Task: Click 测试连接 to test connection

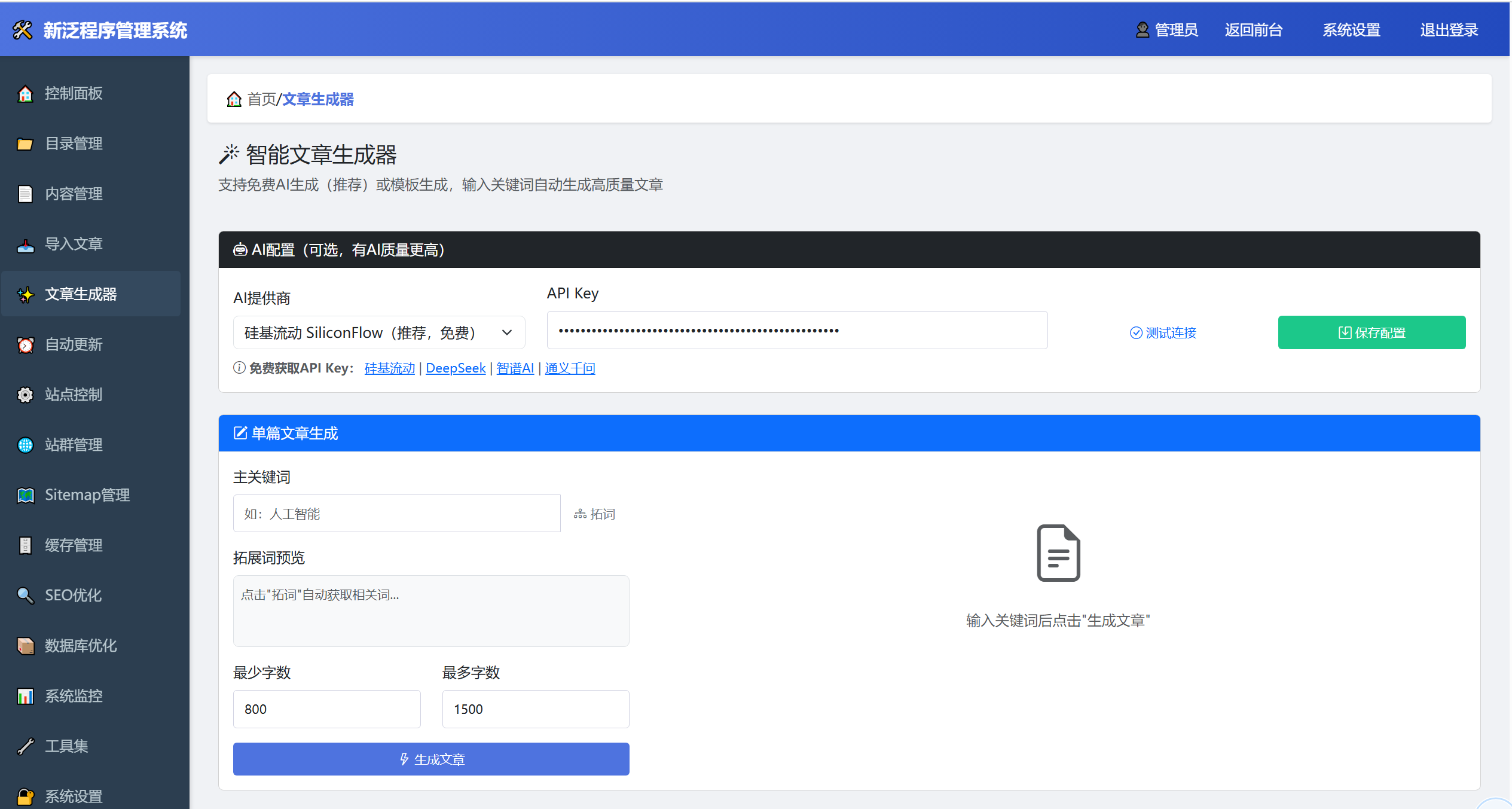Action: (1162, 332)
